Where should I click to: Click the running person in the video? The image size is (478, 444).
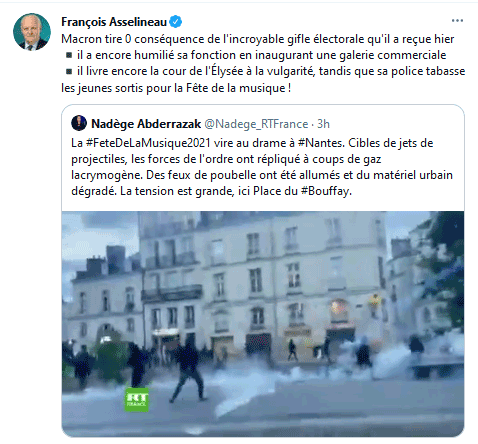(188, 371)
